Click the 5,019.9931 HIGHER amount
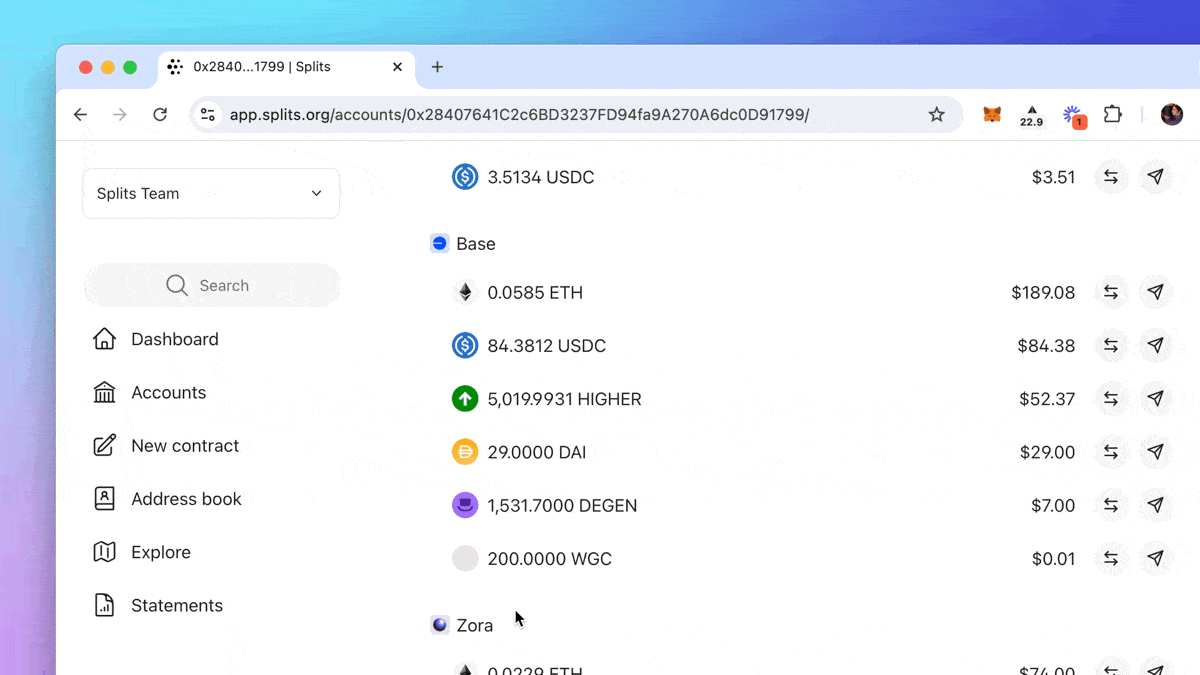The height and width of the screenshot is (675, 1200). [x=565, y=398]
